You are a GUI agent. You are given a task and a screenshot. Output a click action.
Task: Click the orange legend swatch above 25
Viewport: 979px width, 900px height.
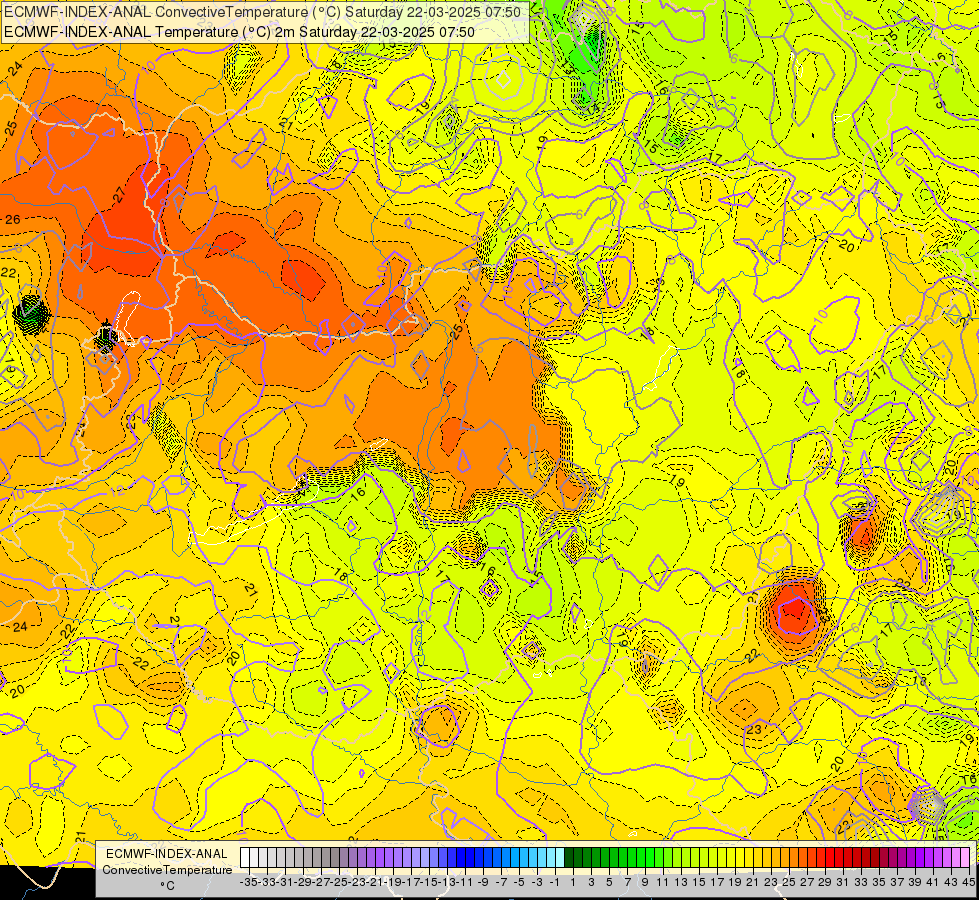coord(785,858)
